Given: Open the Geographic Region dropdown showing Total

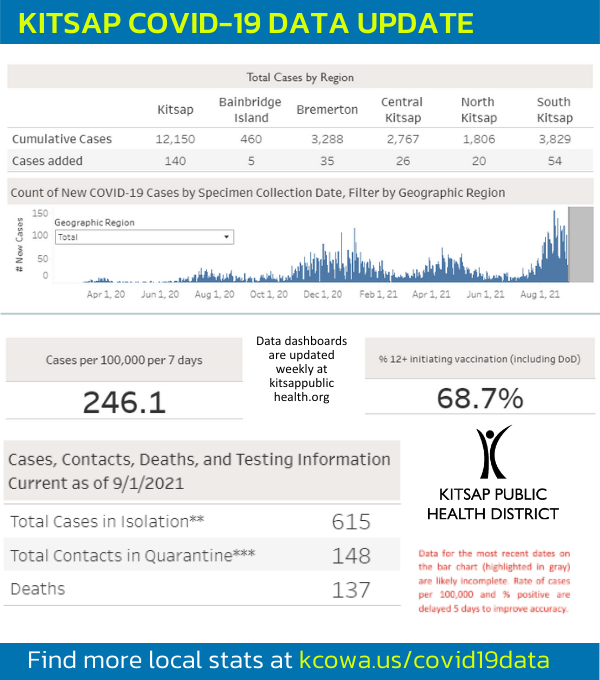Looking at the screenshot, I should [x=144, y=237].
